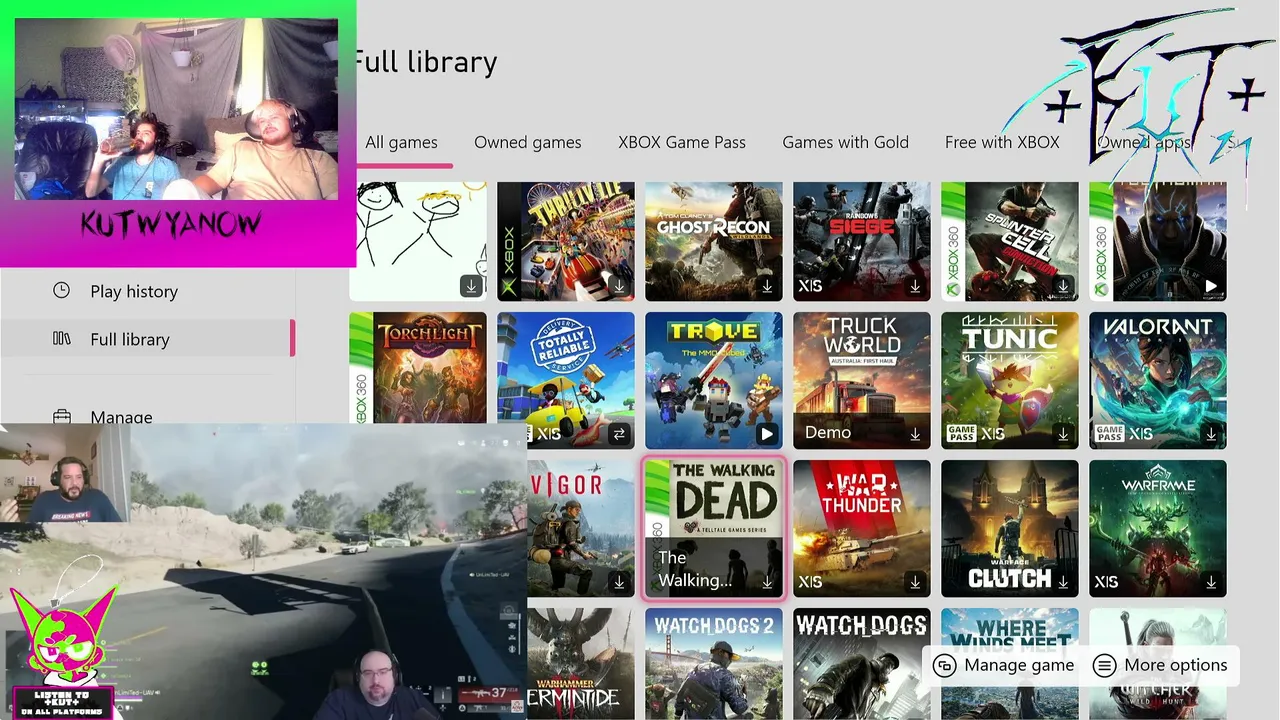Open the XBOX Game Pass tab
The height and width of the screenshot is (720, 1280).
click(682, 142)
